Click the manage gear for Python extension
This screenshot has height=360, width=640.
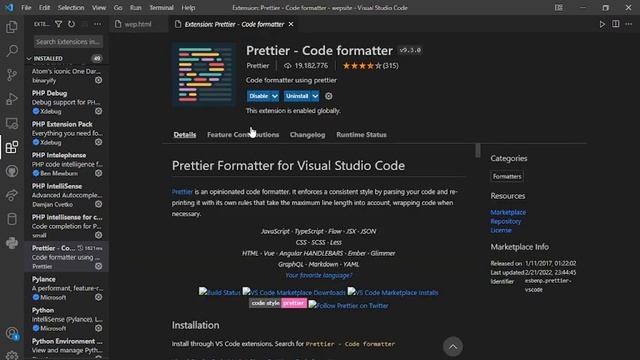click(98, 328)
